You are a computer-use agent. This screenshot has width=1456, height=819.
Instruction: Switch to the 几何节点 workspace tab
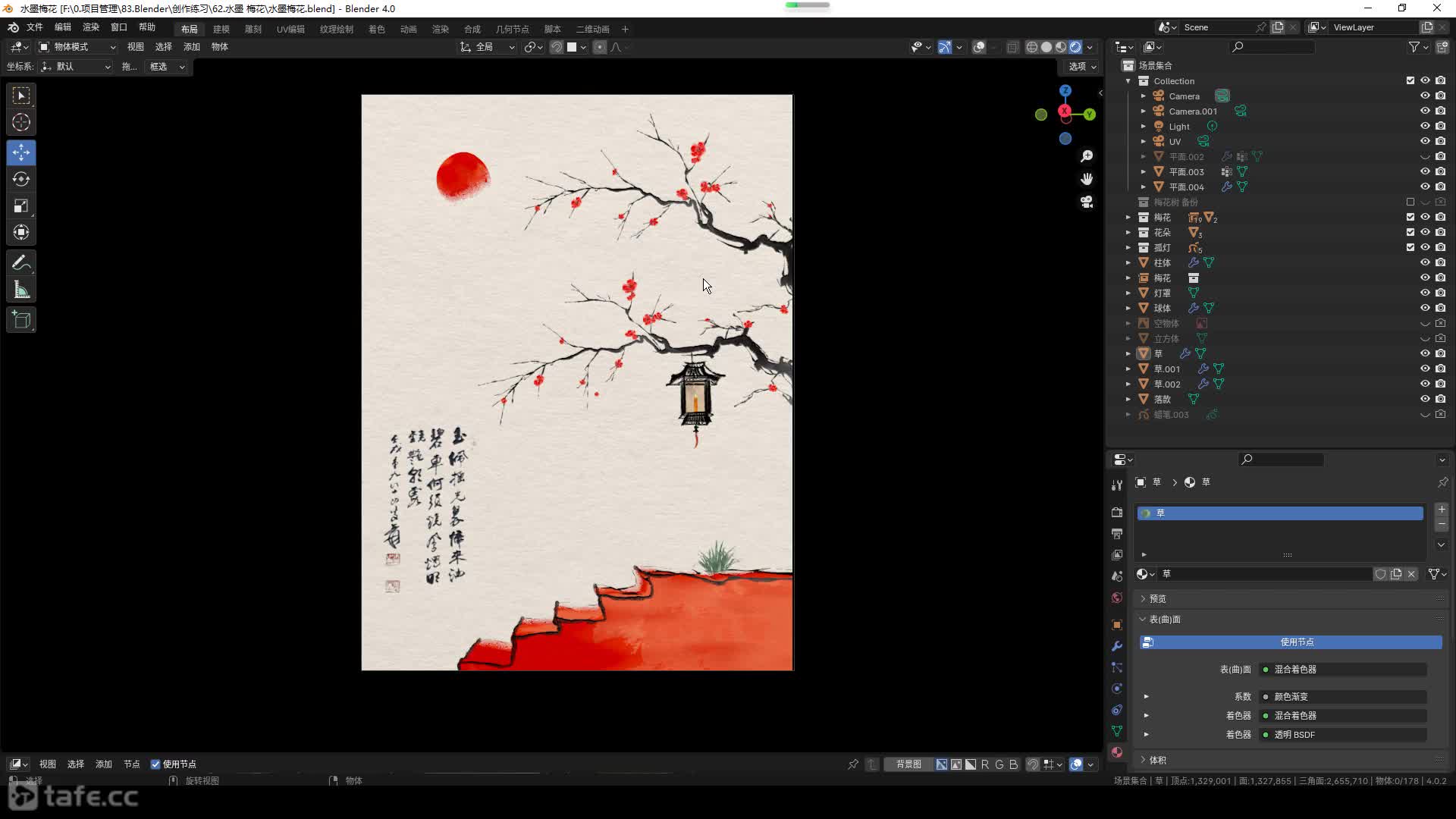click(x=513, y=29)
